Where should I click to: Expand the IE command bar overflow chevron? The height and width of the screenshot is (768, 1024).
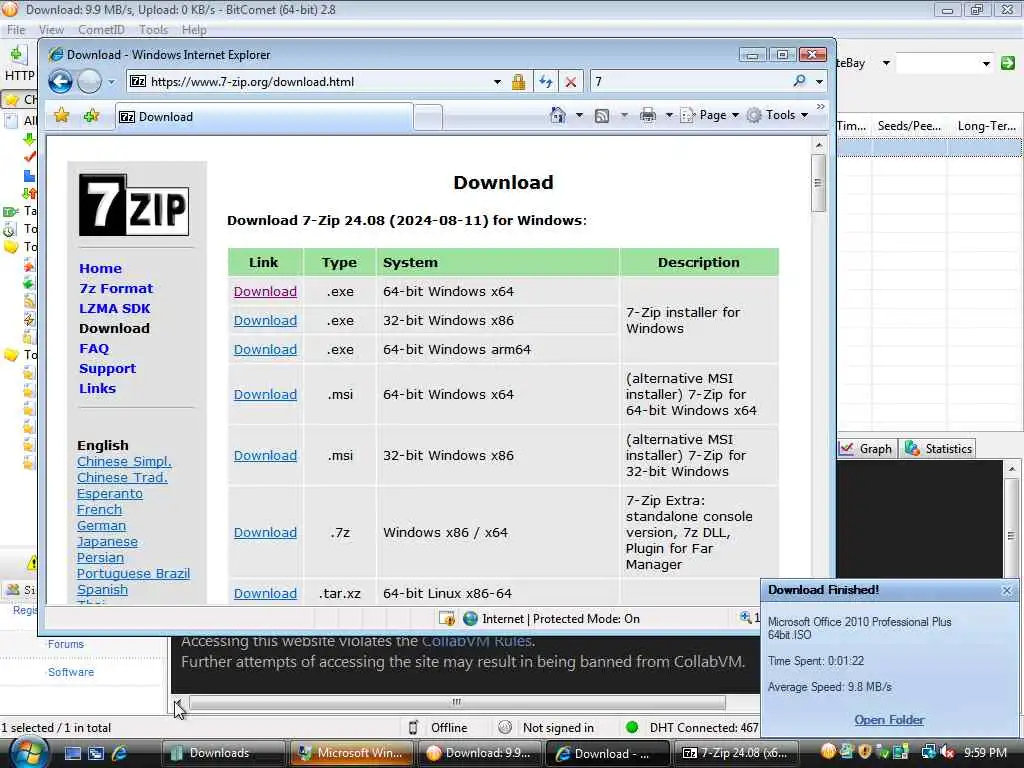click(820, 106)
